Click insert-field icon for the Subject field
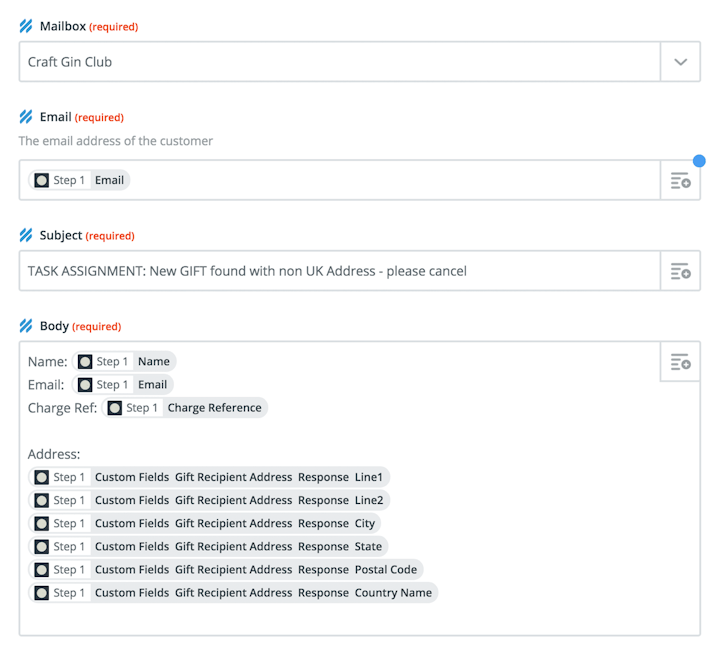 tap(680, 271)
